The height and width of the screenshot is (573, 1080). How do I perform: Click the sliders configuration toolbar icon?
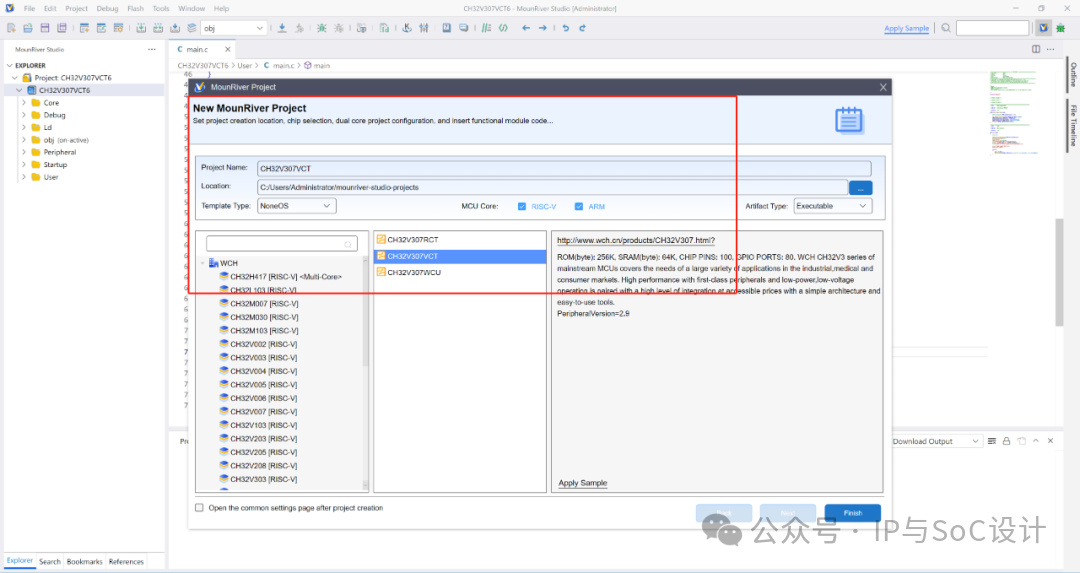pyautogui.click(x=424, y=28)
